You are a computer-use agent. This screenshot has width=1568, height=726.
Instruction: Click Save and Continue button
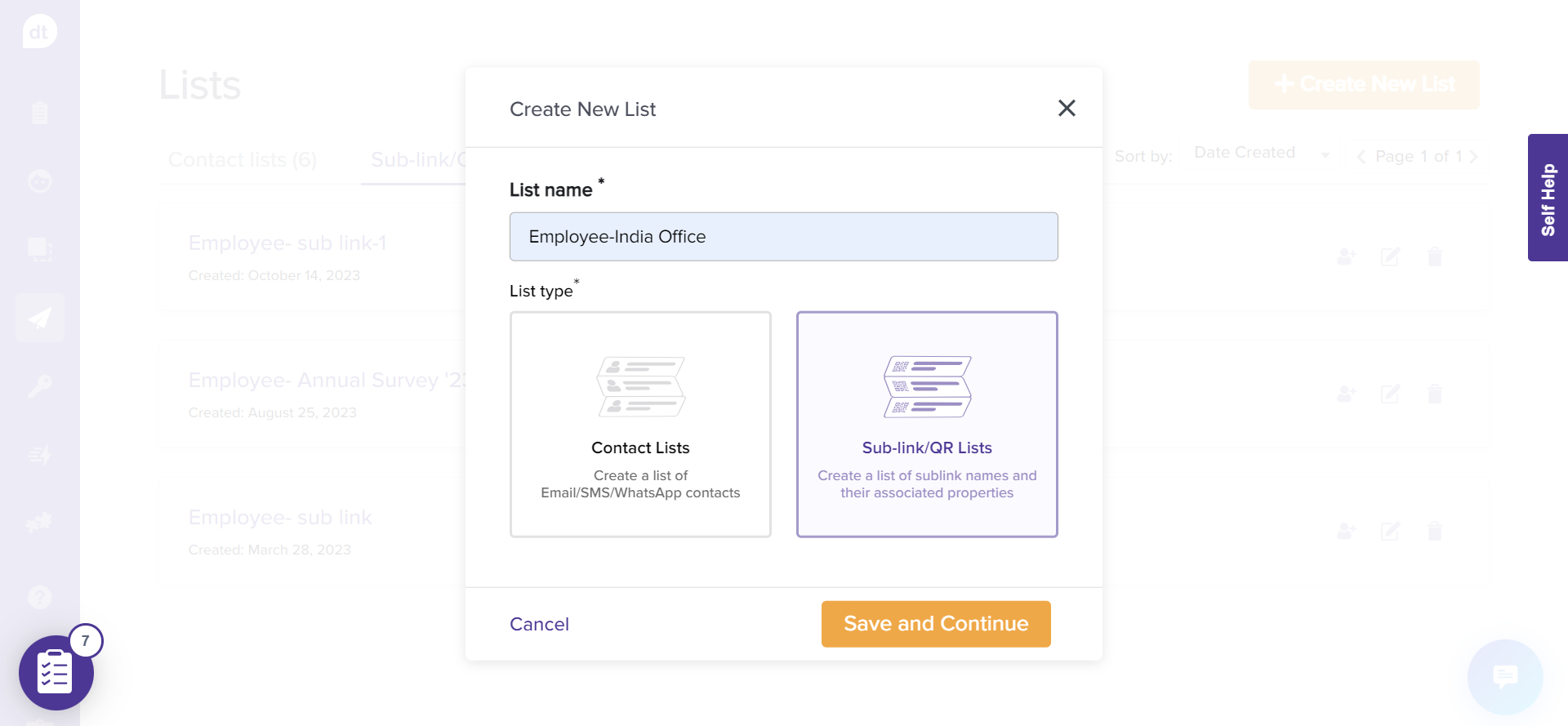click(x=935, y=624)
